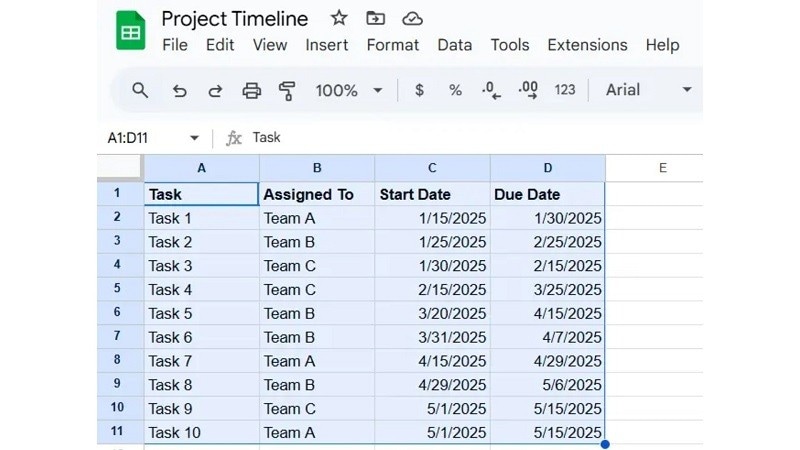The image size is (800, 450).
Task: Open more number formats 123
Action: [x=565, y=90]
